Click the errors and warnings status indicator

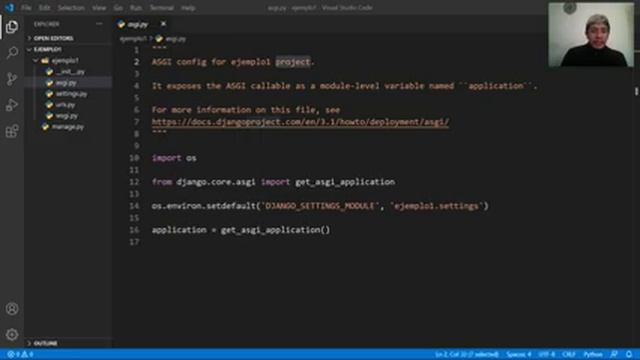coord(20,354)
